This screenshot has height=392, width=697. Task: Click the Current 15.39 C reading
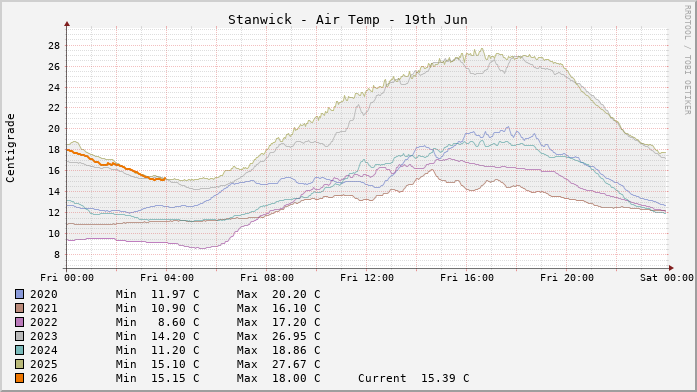(413, 378)
